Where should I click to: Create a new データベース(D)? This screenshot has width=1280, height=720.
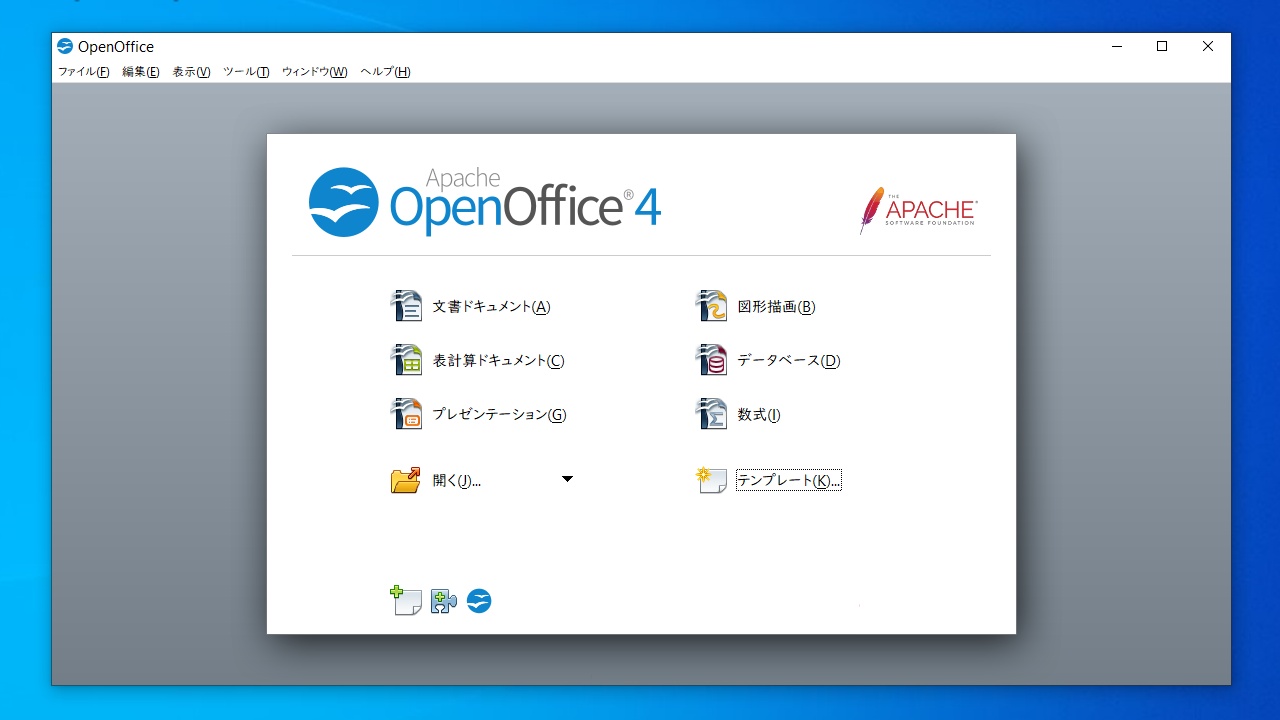789,361
